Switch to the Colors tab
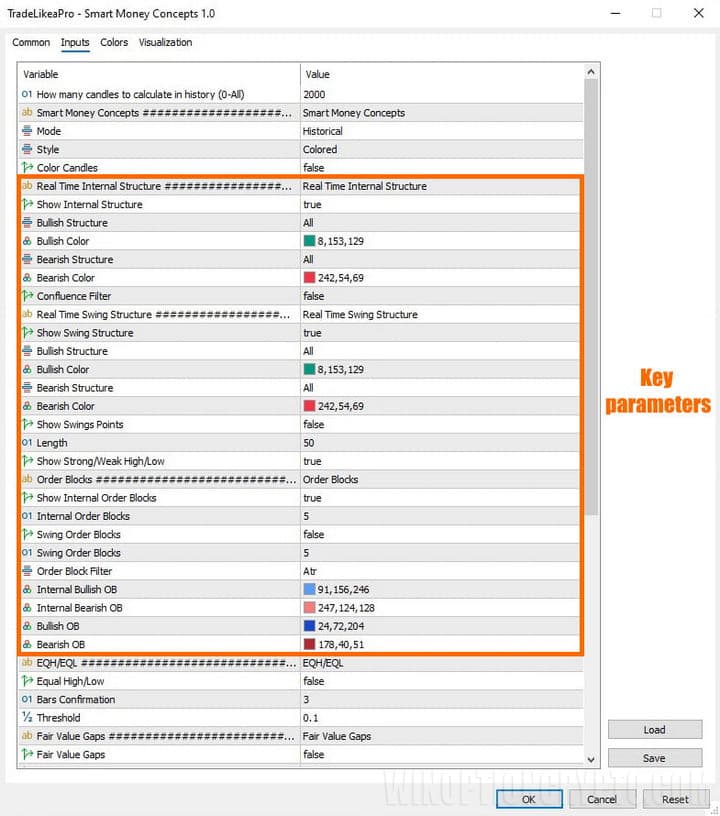This screenshot has width=720, height=816. pyautogui.click(x=114, y=43)
